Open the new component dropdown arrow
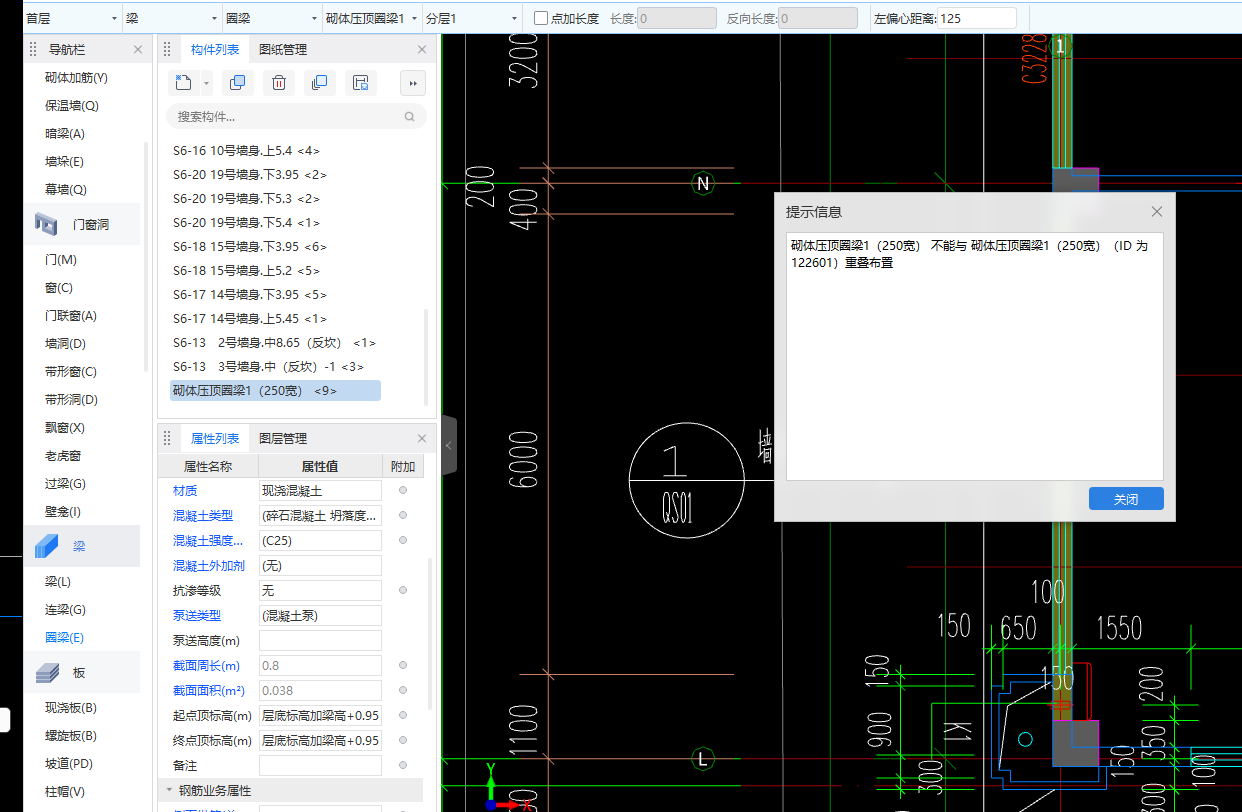 (206, 83)
